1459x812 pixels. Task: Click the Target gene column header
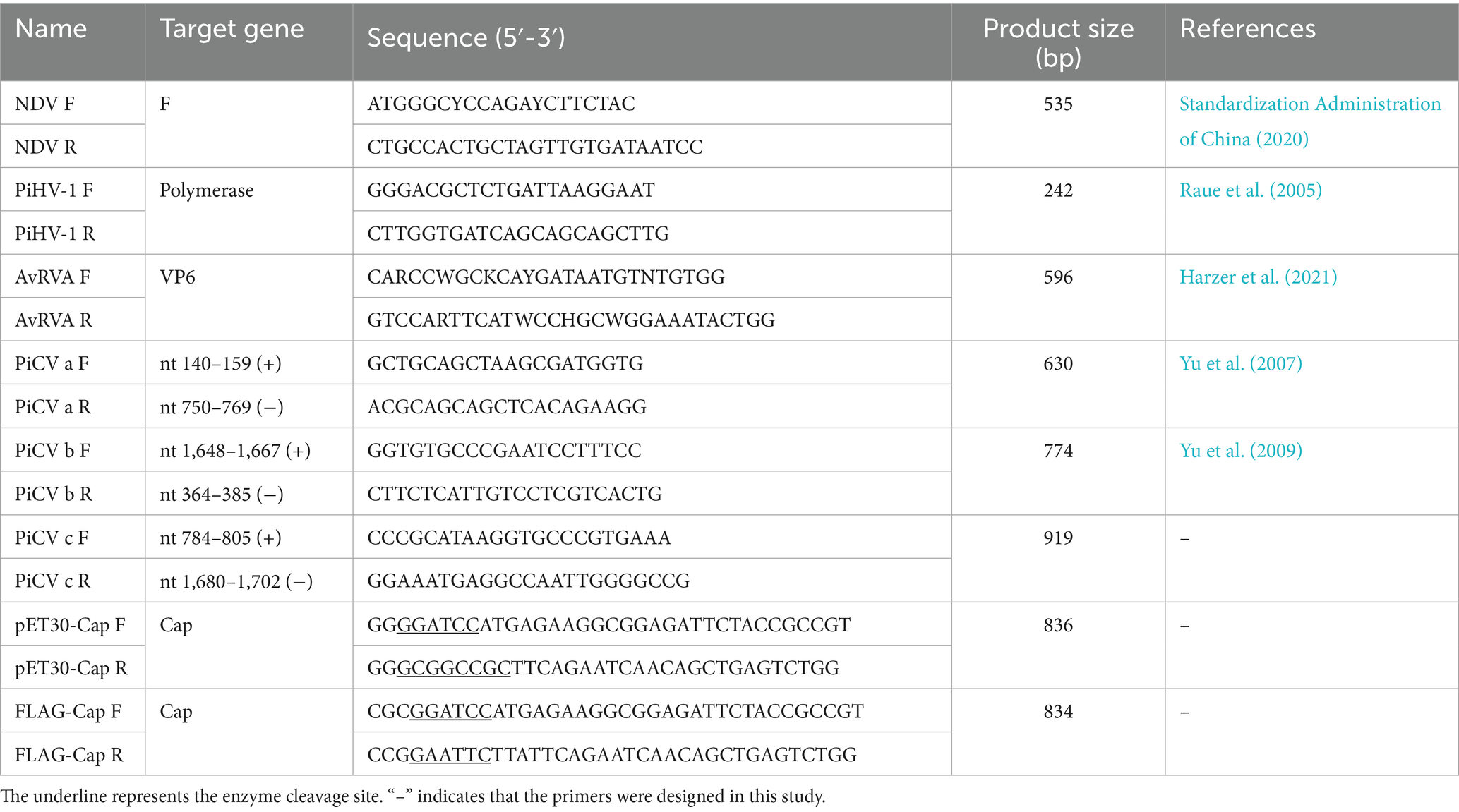232,29
